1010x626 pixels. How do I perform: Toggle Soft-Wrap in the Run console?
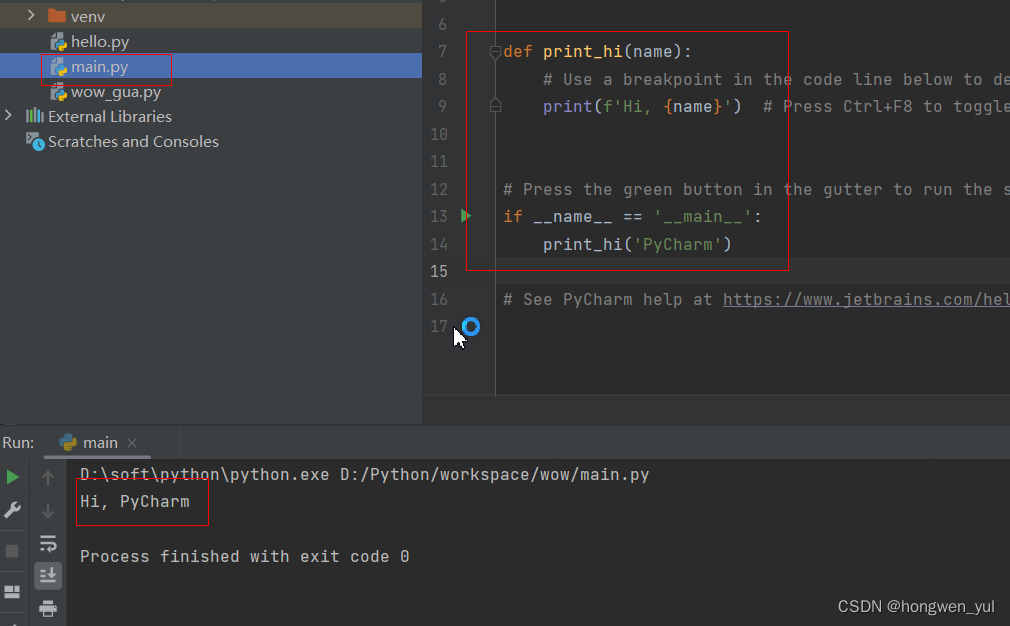coord(48,543)
